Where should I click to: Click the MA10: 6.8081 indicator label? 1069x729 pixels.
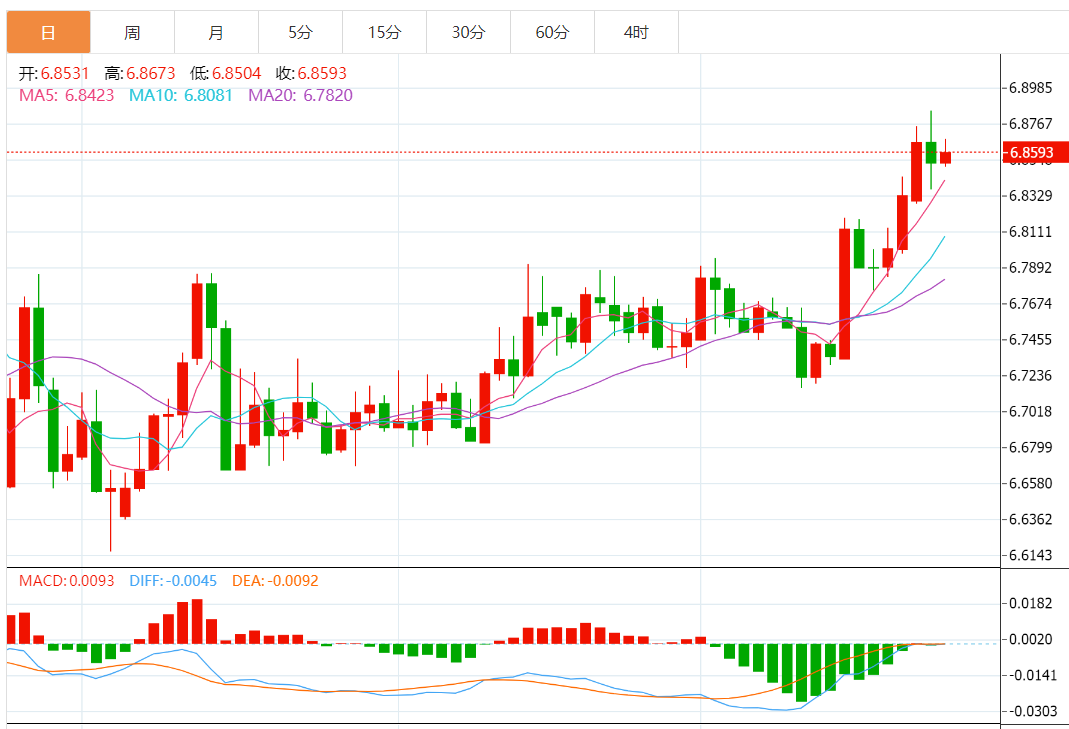pos(181,95)
